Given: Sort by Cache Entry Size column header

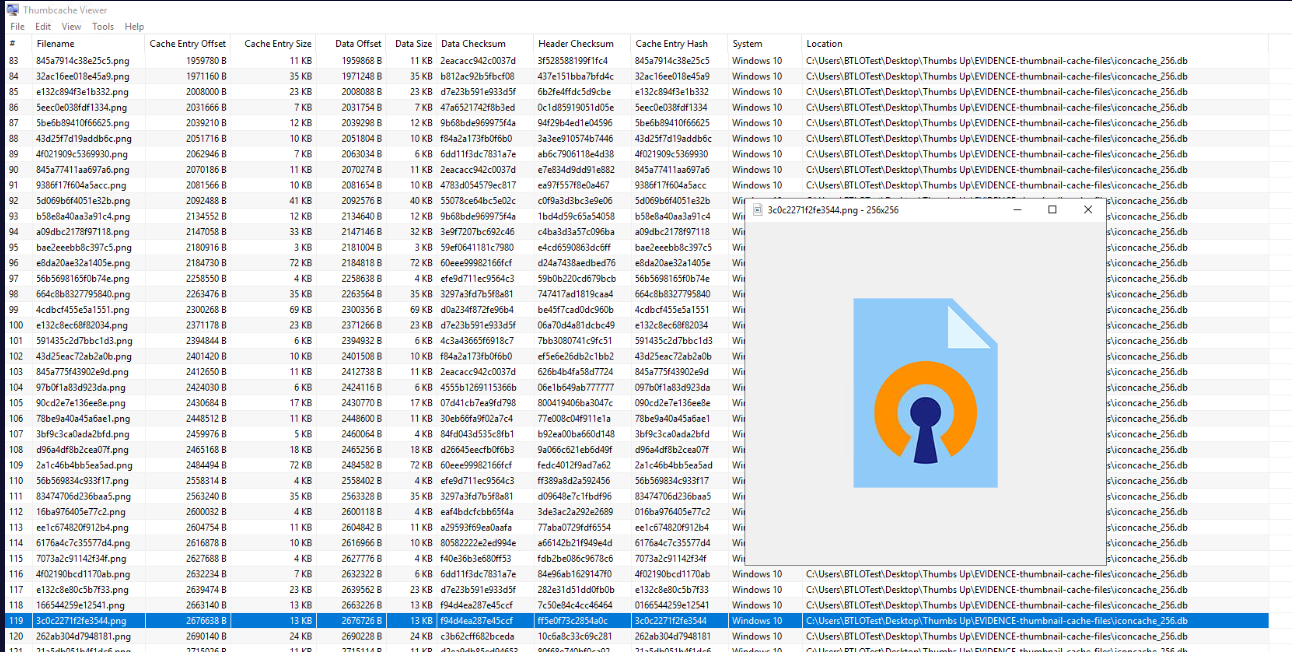Looking at the screenshot, I should [x=275, y=44].
